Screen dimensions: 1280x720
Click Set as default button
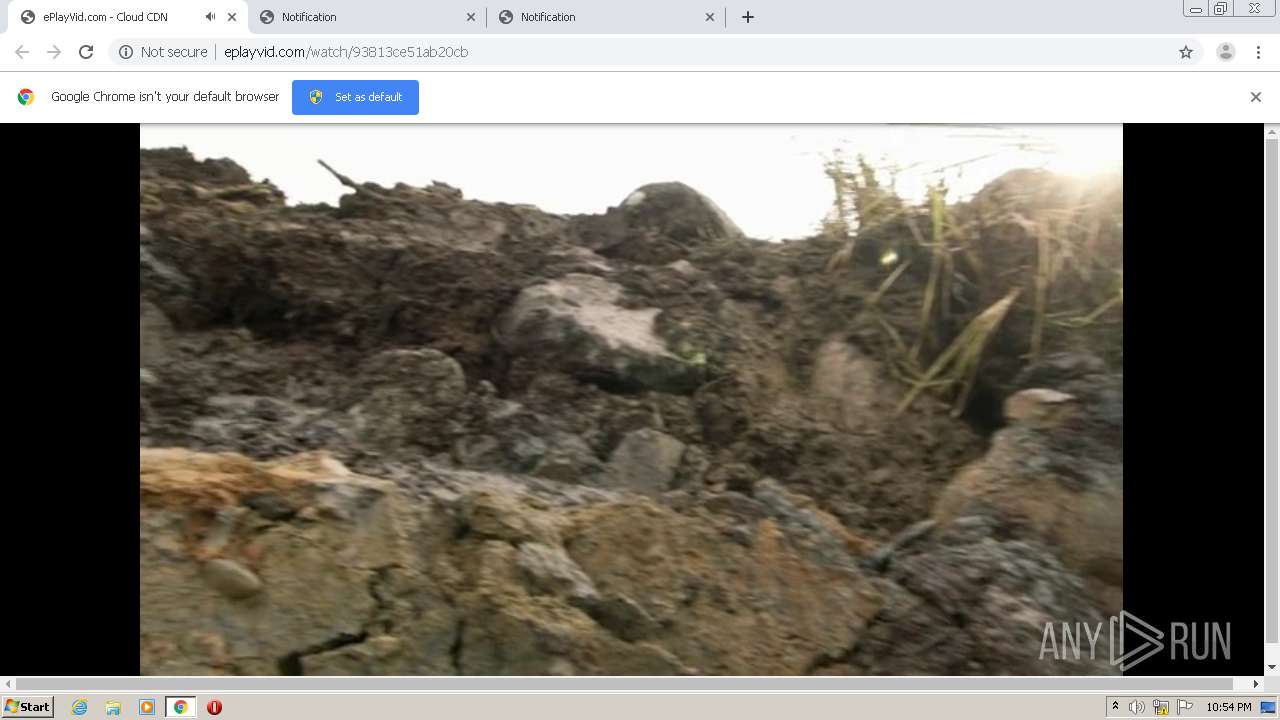click(x=355, y=97)
